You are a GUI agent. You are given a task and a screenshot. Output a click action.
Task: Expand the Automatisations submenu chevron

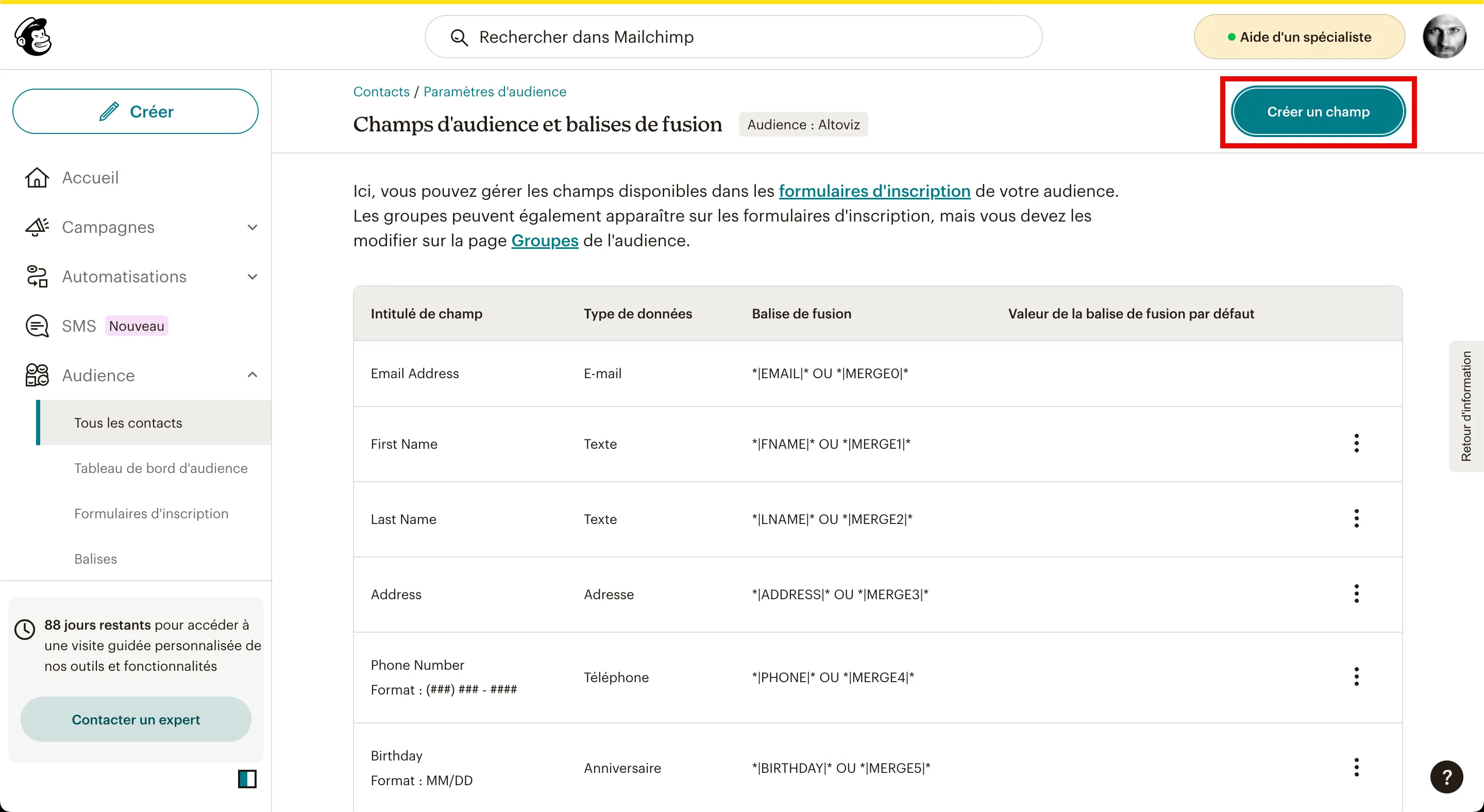(252, 277)
